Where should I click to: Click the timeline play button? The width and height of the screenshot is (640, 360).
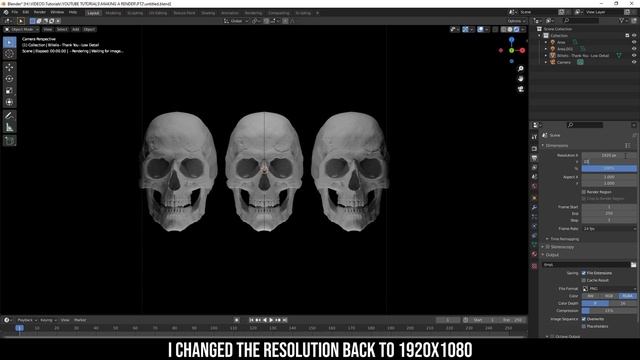[271, 320]
